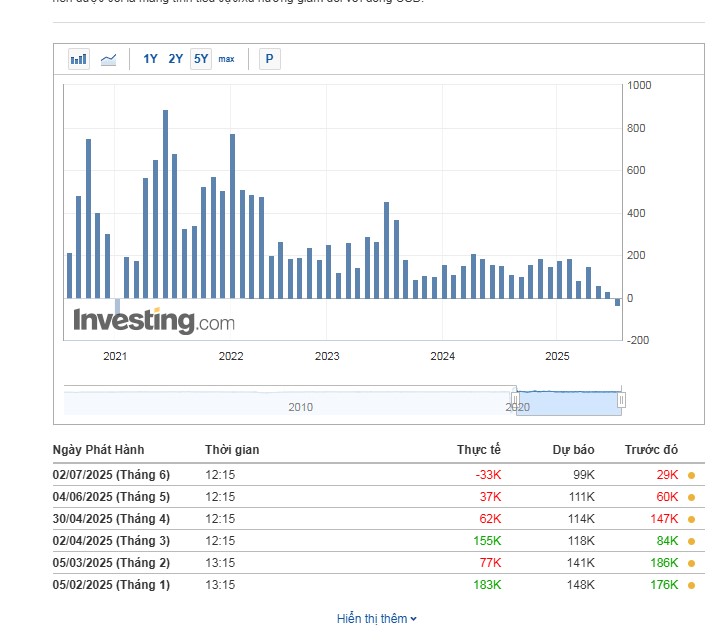Click the actual value 155K
Image resolution: width=720 pixels, height=643 pixels.
(487, 541)
